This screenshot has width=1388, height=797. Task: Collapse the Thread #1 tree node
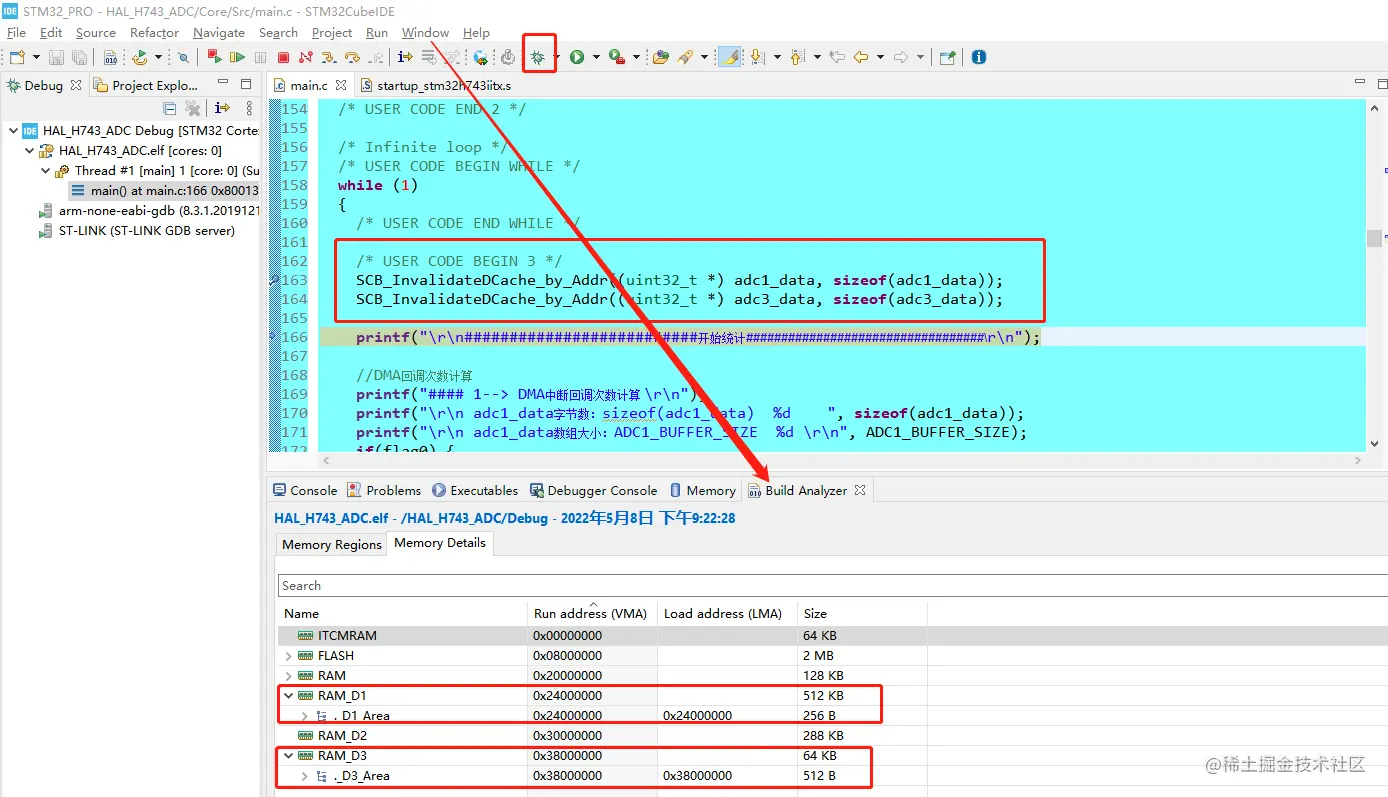tap(46, 171)
